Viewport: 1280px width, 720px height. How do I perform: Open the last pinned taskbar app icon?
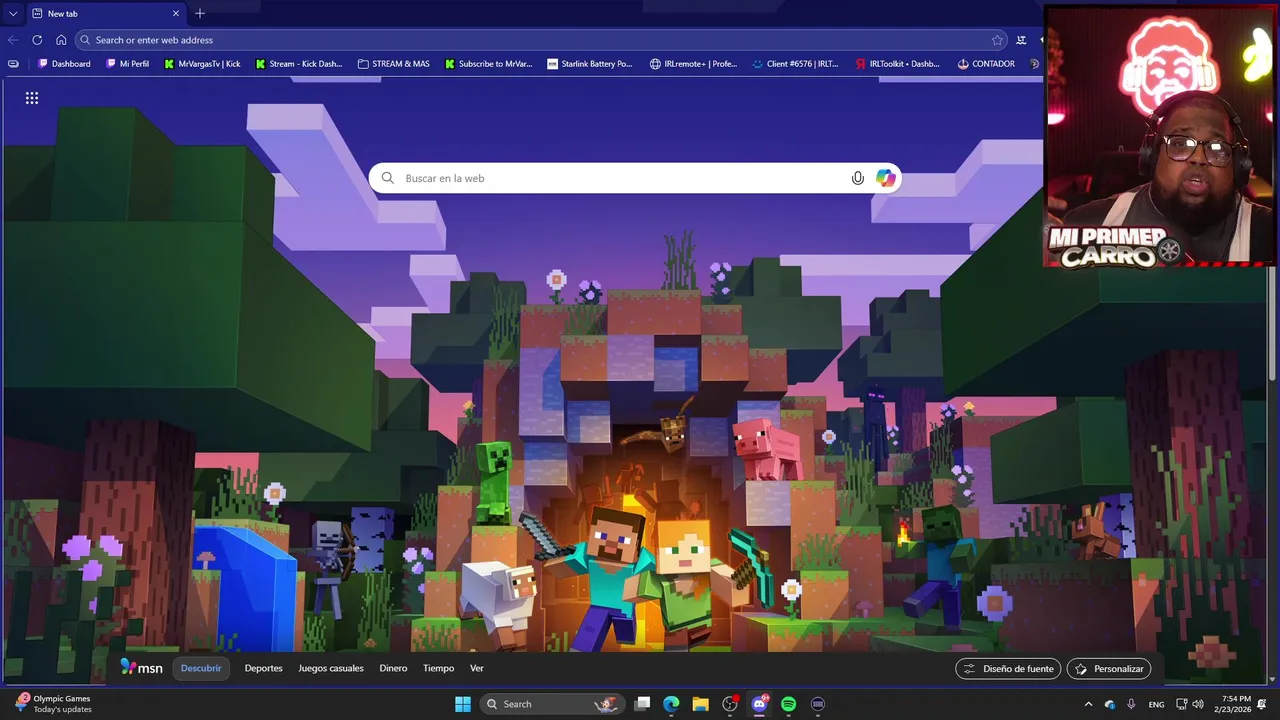tap(818, 704)
